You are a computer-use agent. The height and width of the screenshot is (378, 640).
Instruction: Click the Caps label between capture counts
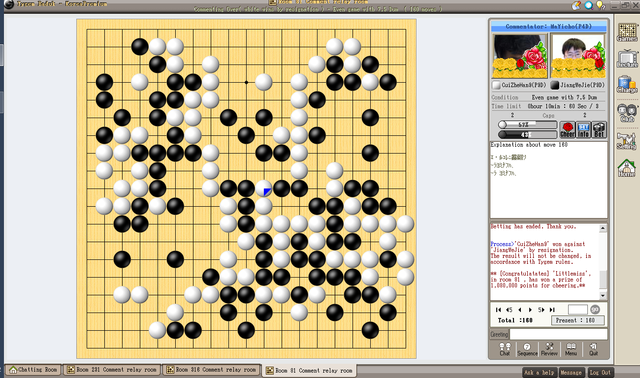pos(548,116)
